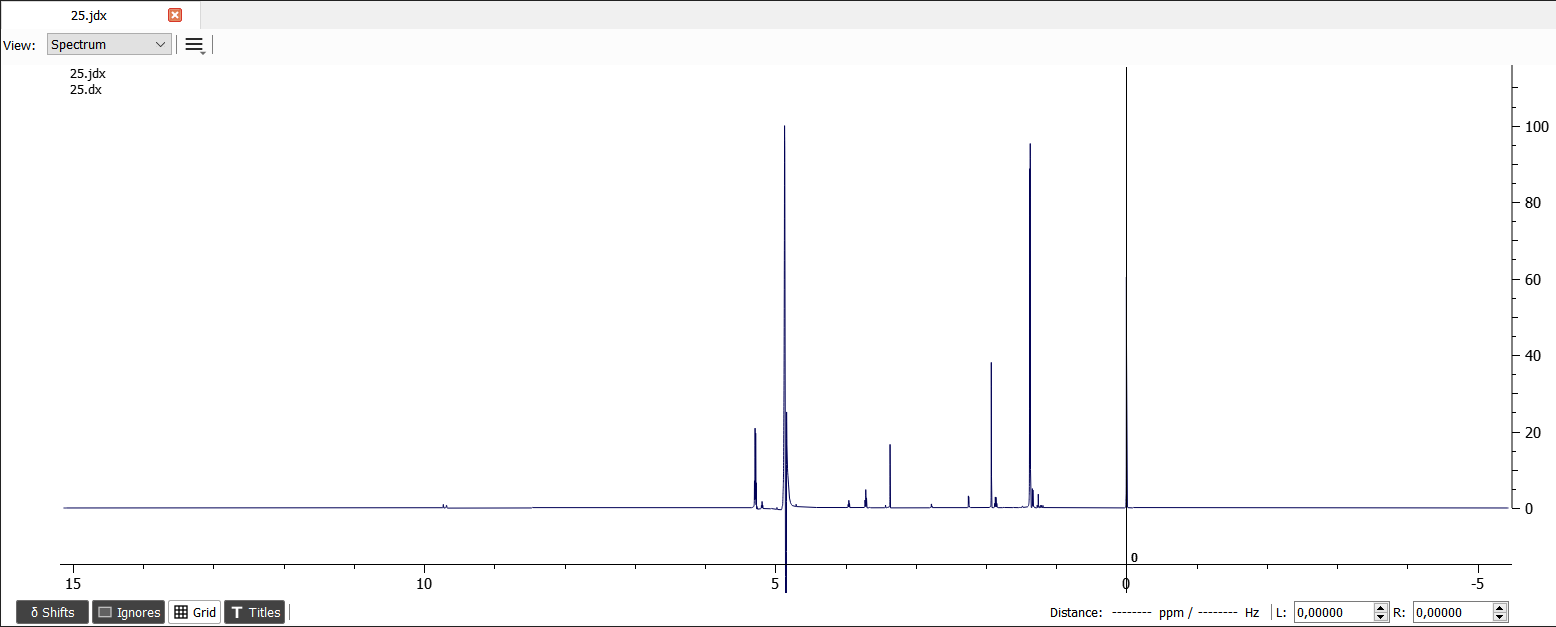The image size is (1556, 627).
Task: Click the x-axis label 10
Action: [x=424, y=583]
